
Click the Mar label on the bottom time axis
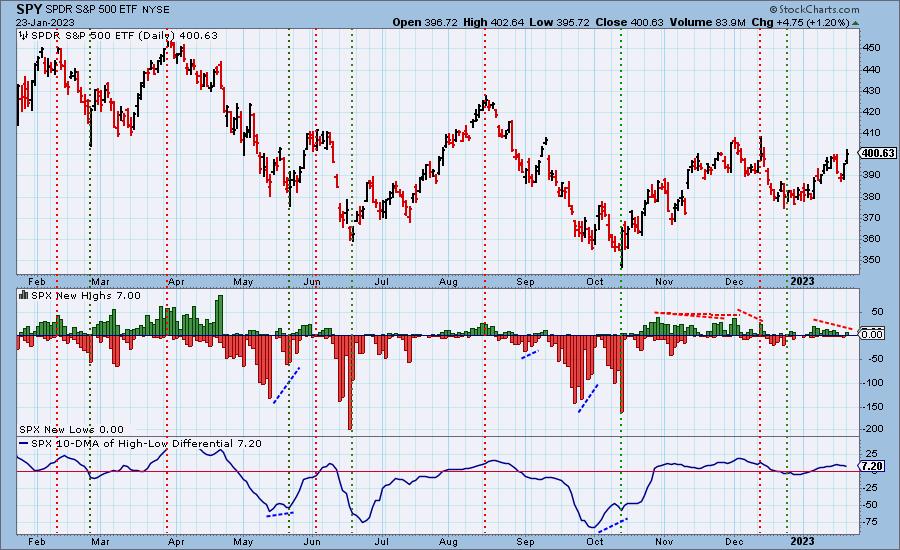pyautogui.click(x=100, y=541)
